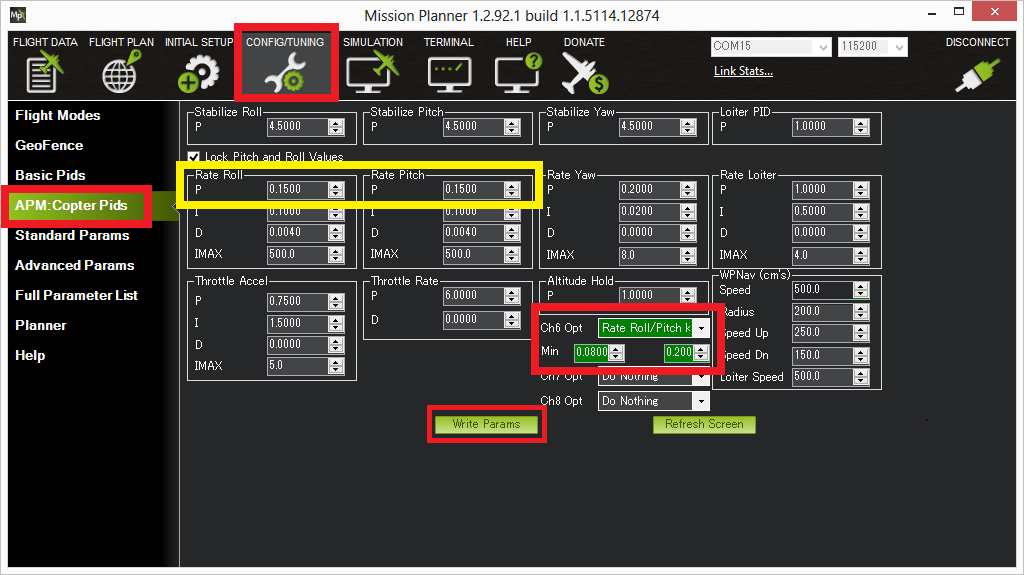Select Standard Params in sidebar
The image size is (1024, 575).
(72, 235)
